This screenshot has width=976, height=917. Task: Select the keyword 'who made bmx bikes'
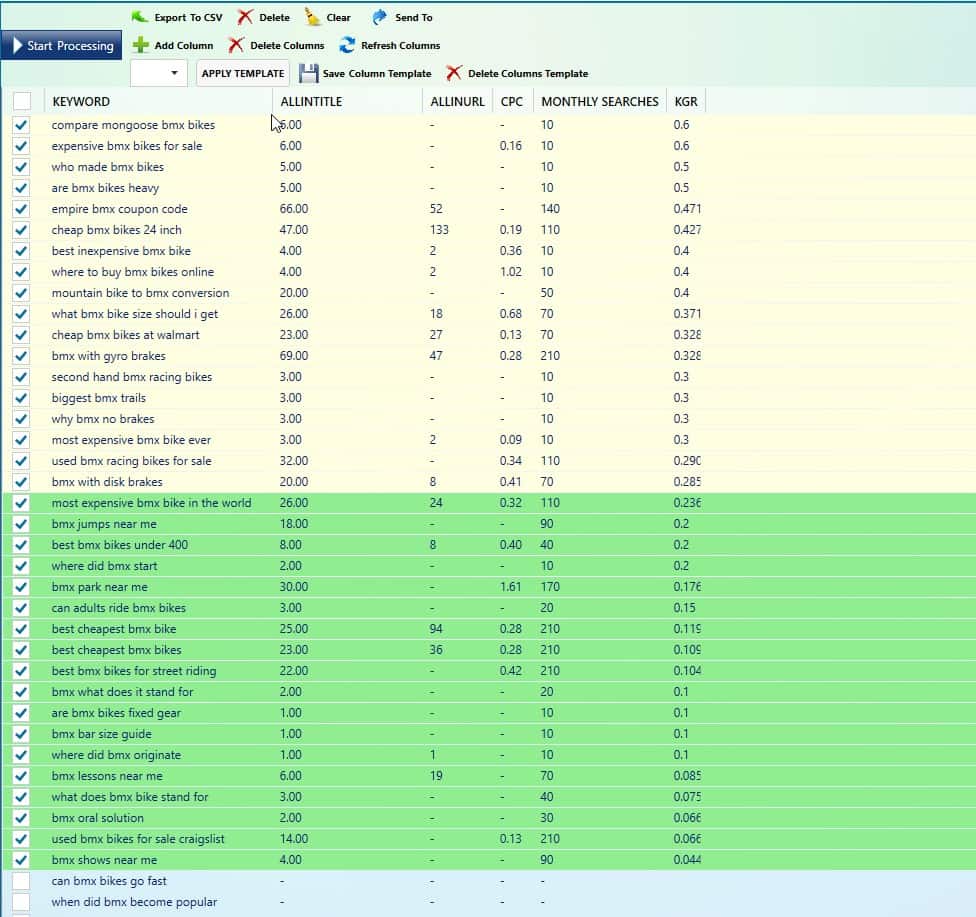(108, 167)
